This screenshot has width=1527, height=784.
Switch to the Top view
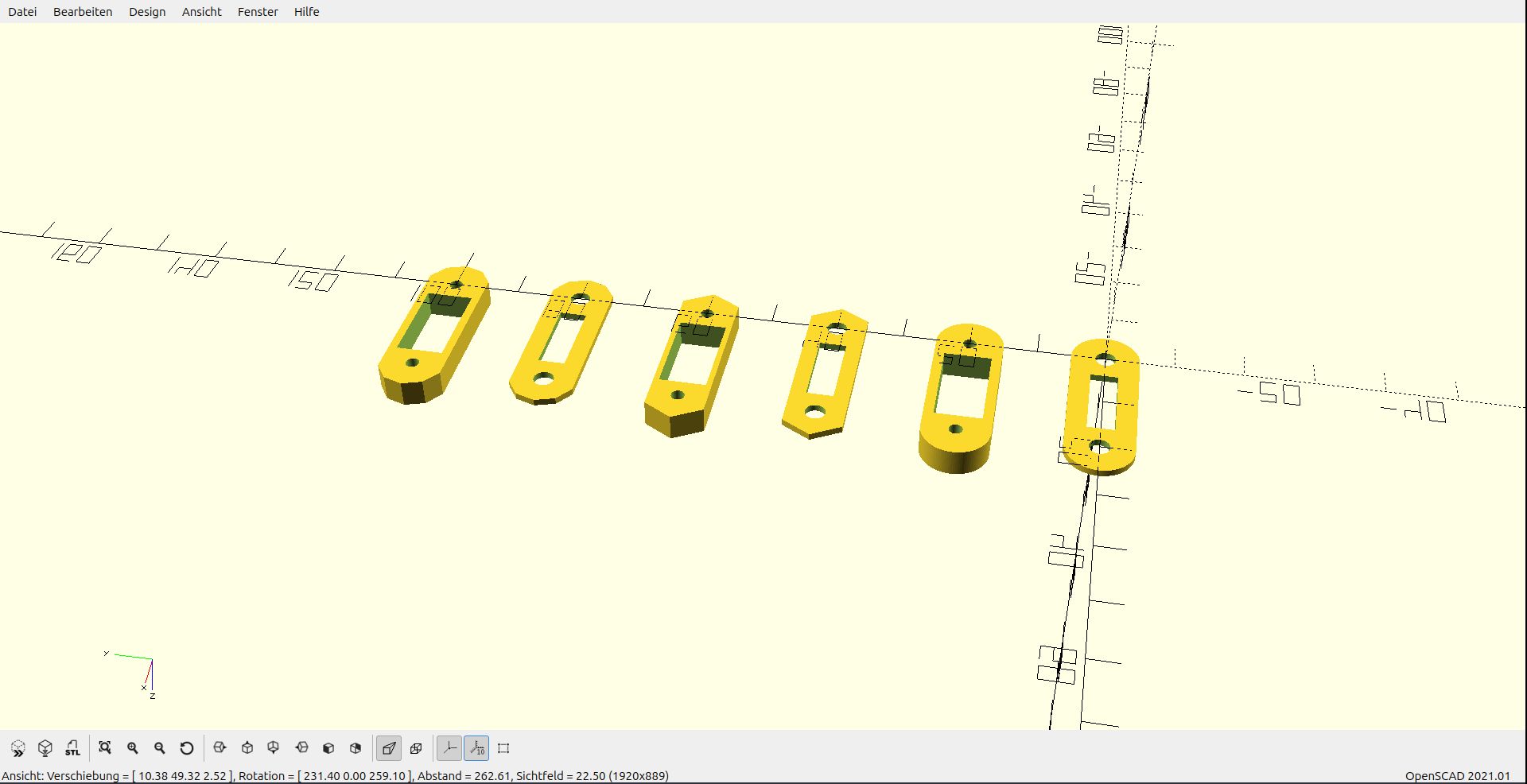point(247,748)
